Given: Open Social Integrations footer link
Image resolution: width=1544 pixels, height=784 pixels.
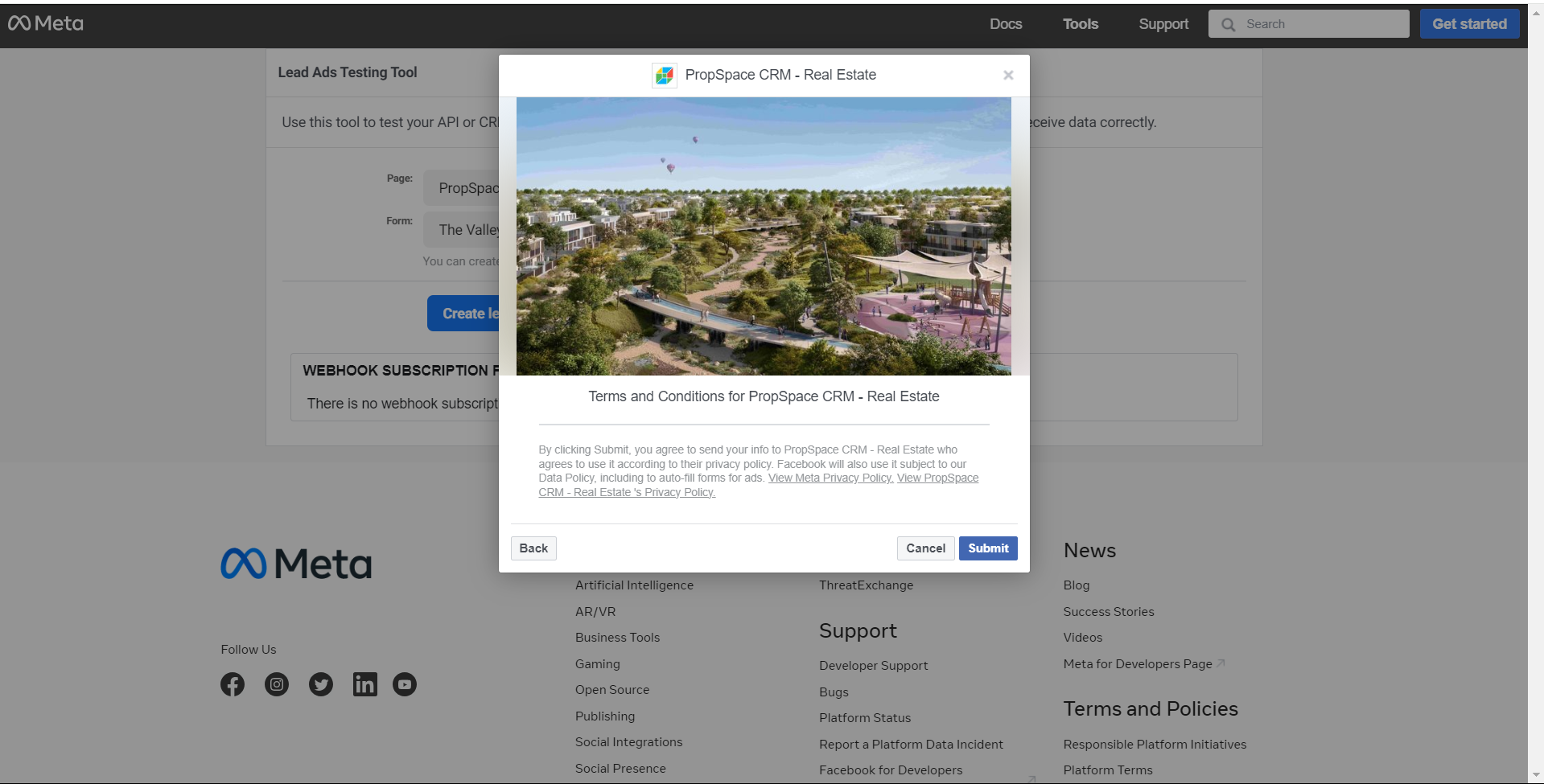Looking at the screenshot, I should (x=628, y=742).
